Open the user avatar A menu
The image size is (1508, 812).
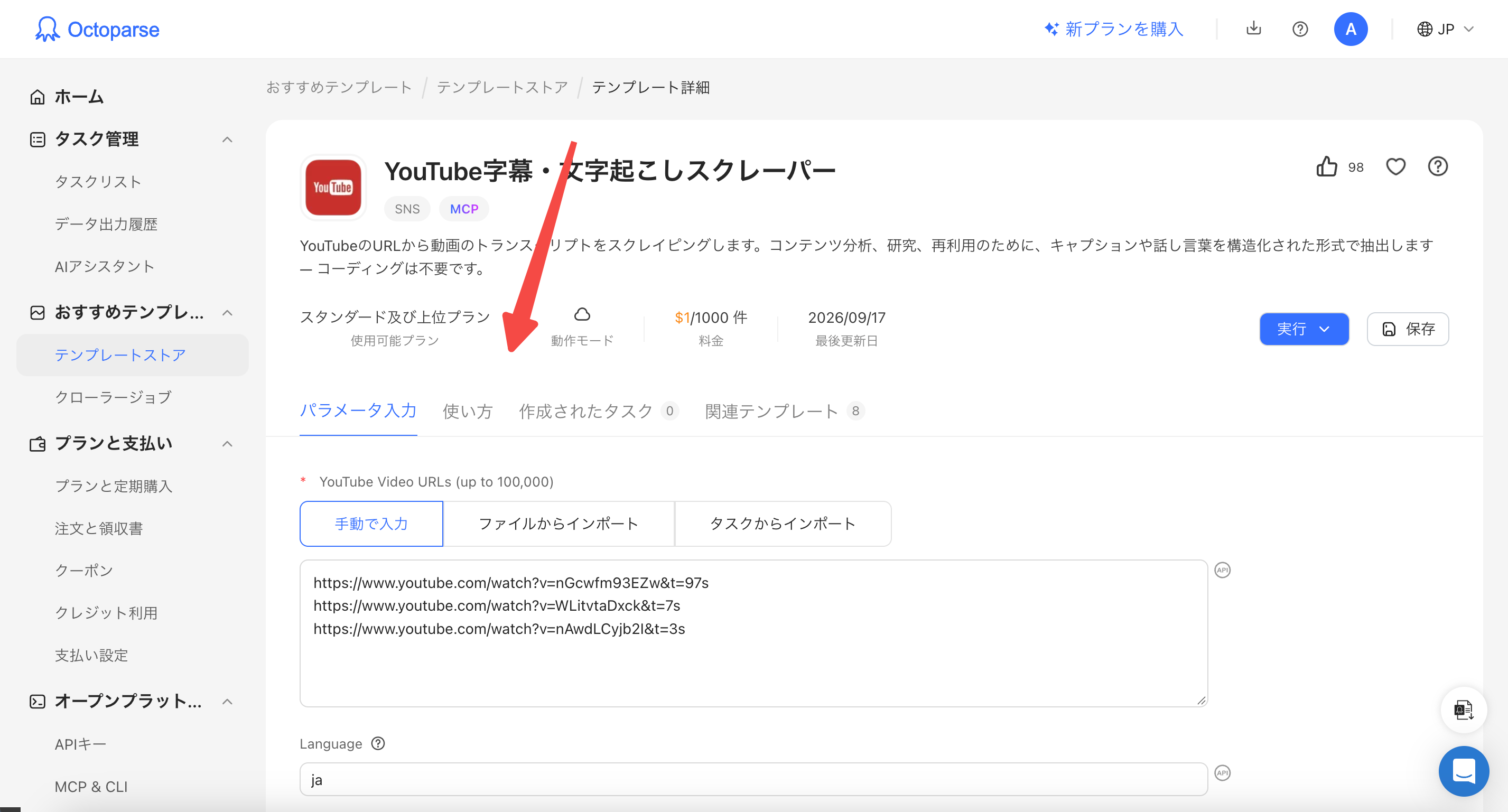tap(1351, 29)
